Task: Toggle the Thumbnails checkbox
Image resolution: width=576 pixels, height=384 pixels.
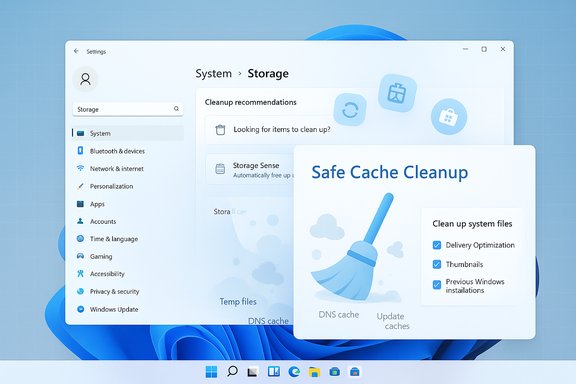Action: point(437,264)
